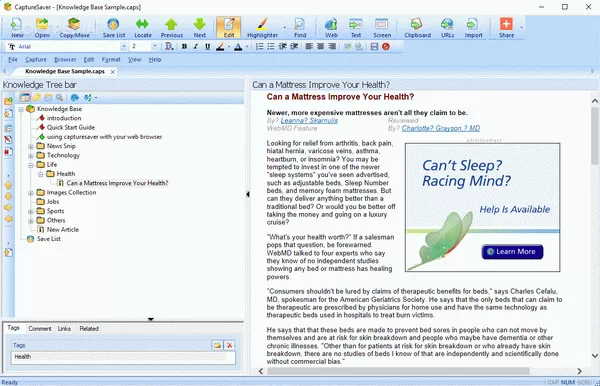
Task: Open font color dropdown arrow
Action: pyautogui.click(x=247, y=47)
